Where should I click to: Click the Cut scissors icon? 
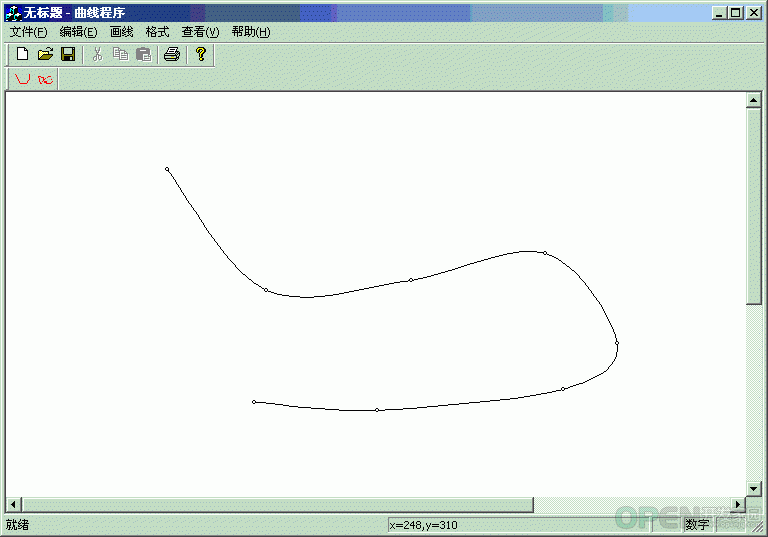97,54
